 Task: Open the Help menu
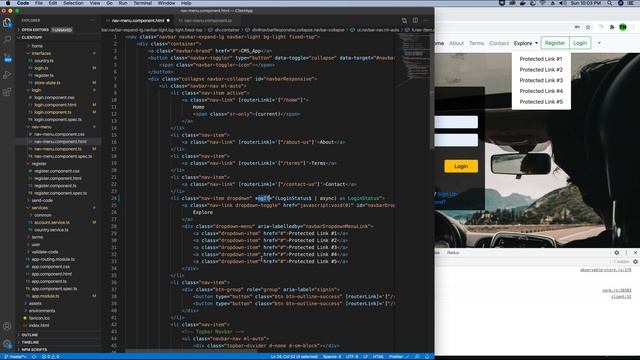[186, 3]
